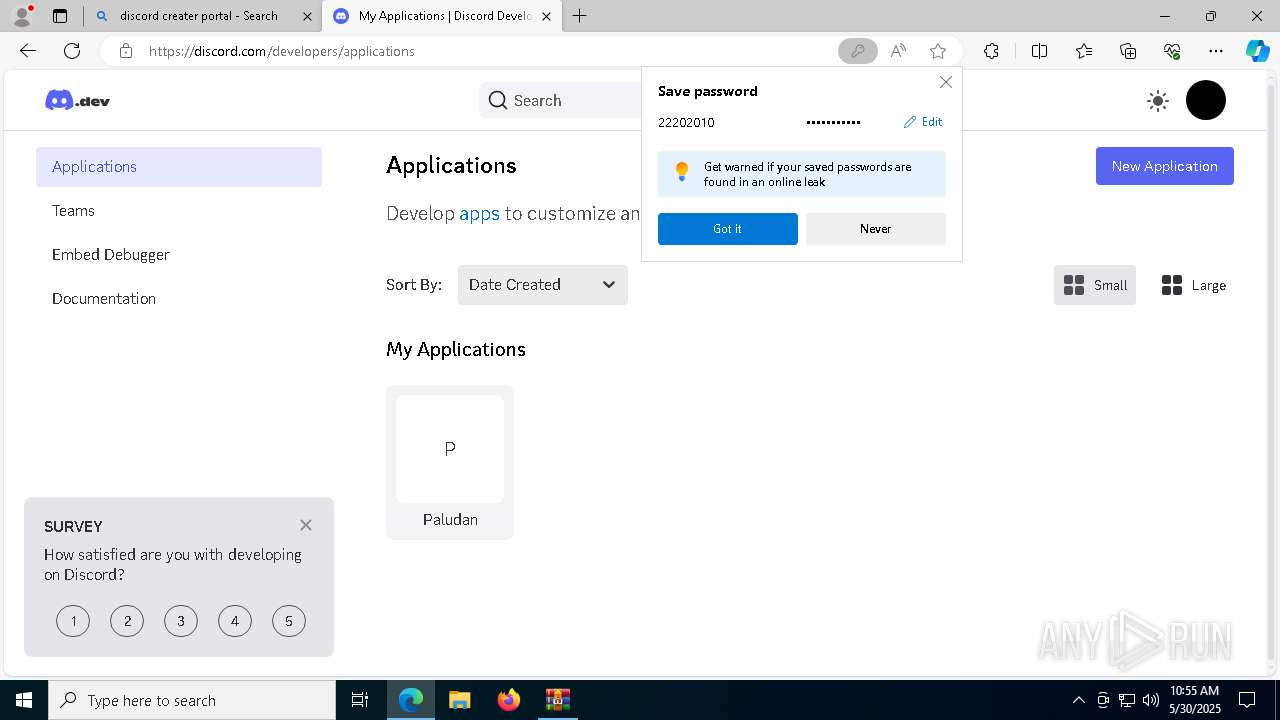Follow the 'apps' hyperlink
This screenshot has width=1280, height=720.
pyautogui.click(x=479, y=213)
